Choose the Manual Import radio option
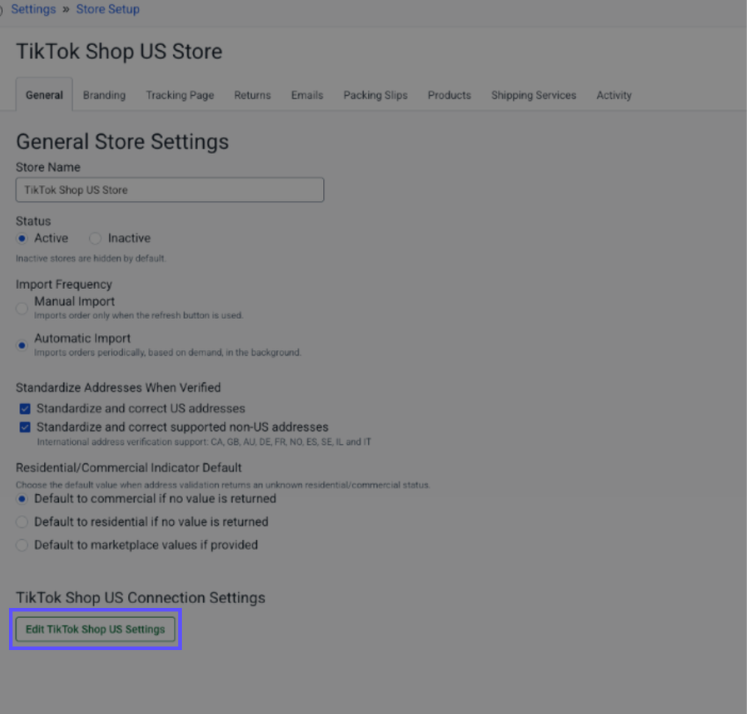Screen dimensions: 747x714 point(22,308)
